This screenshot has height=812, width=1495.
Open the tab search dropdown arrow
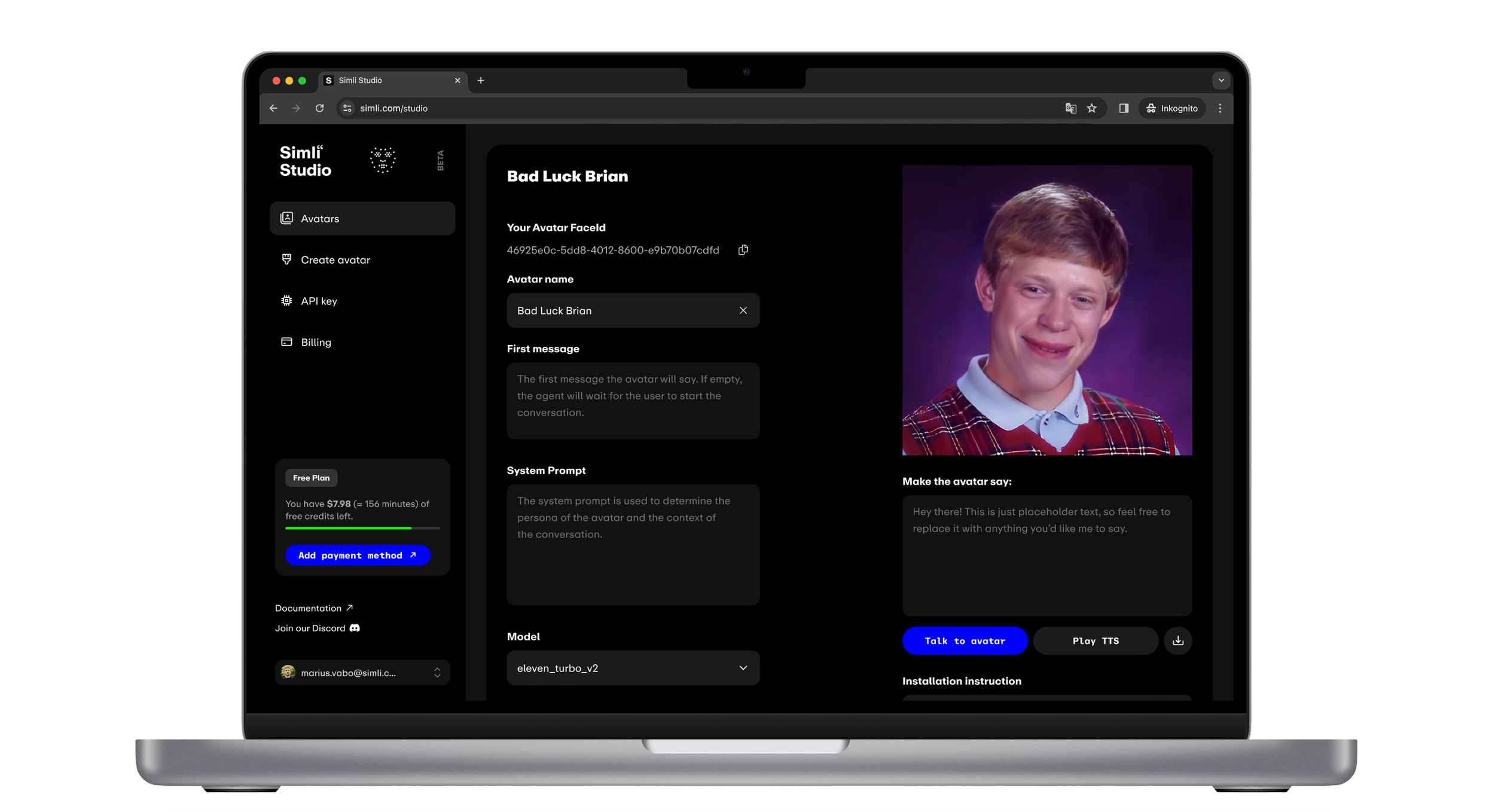pyautogui.click(x=1221, y=80)
